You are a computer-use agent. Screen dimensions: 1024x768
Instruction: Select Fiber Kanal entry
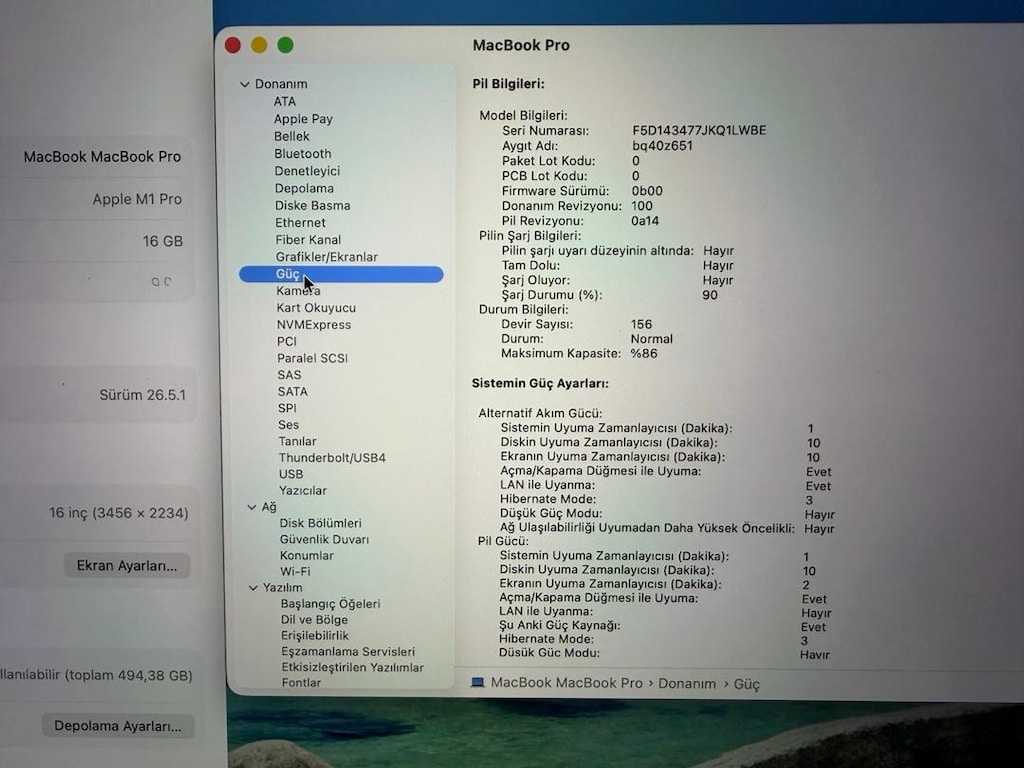pos(308,240)
